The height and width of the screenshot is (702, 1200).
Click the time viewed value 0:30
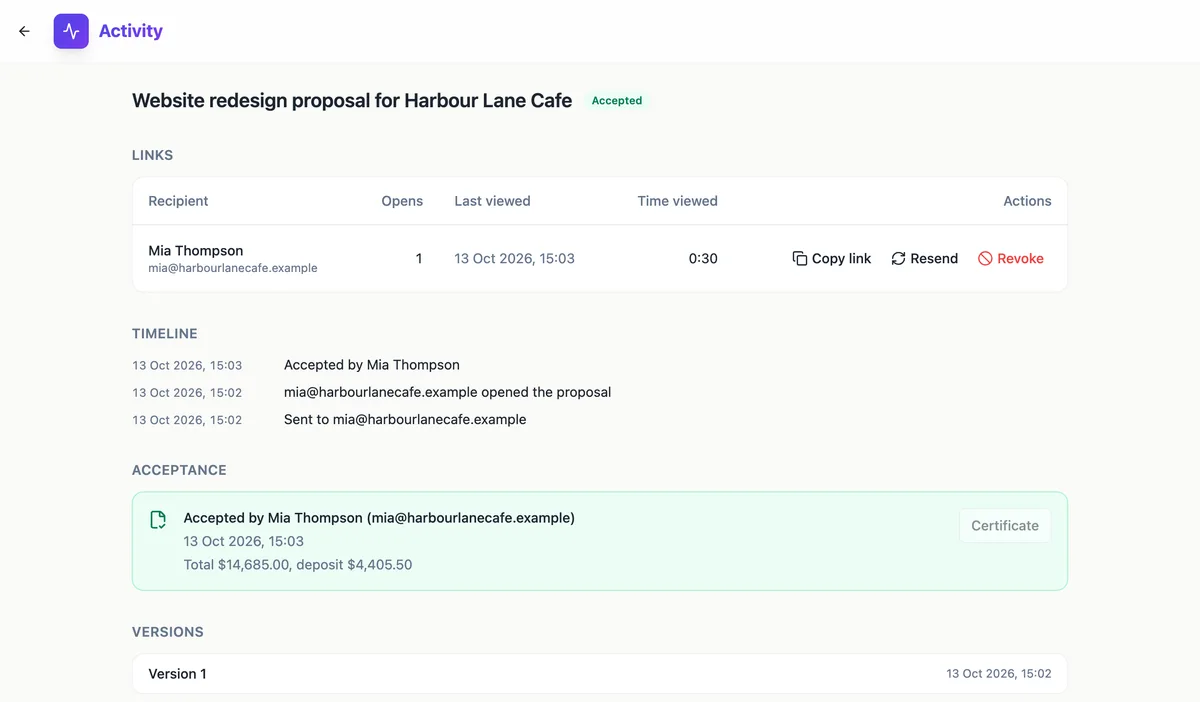(x=703, y=259)
